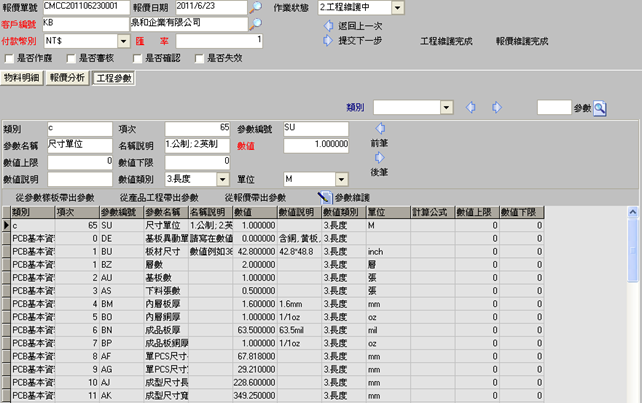Image resolution: width=643 pixels, height=404 pixels.
Task: Toggle the 是否審核 checkbox
Action: click(x=71, y=59)
